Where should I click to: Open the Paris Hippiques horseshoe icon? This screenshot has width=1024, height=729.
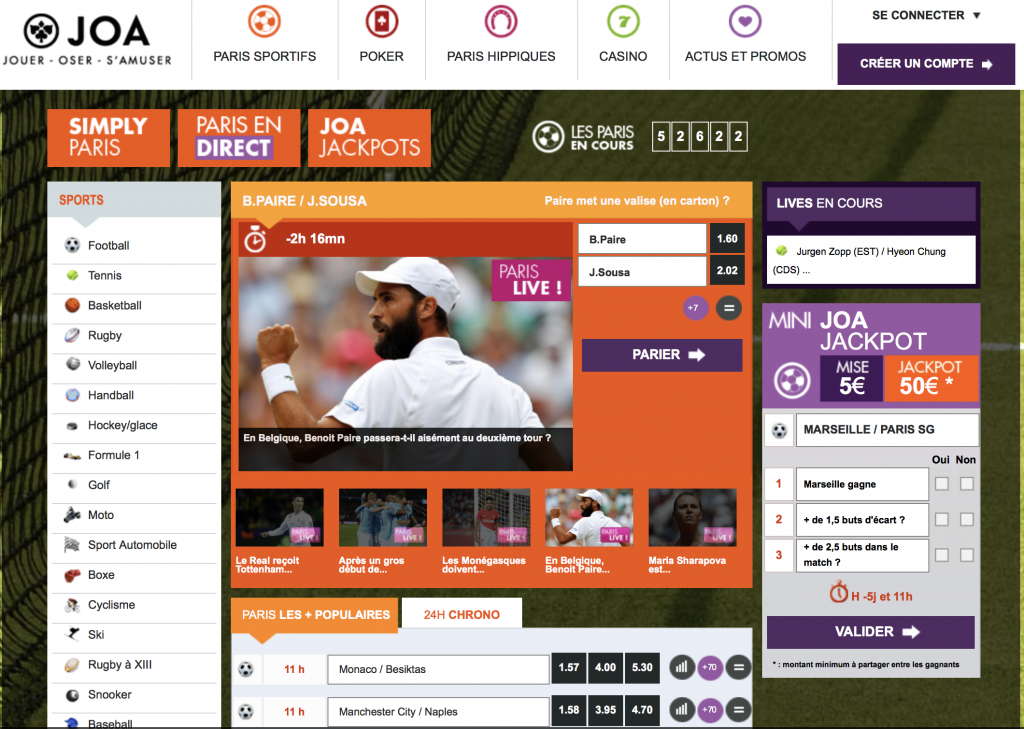tap(501, 22)
